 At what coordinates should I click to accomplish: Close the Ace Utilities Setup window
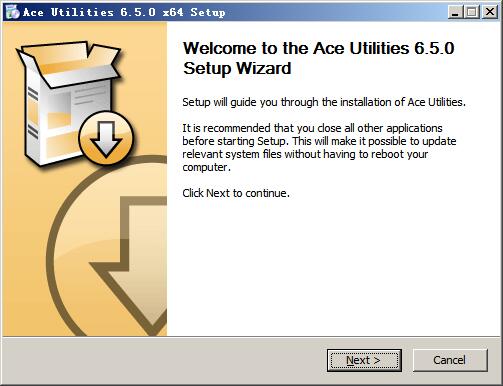pos(490,12)
